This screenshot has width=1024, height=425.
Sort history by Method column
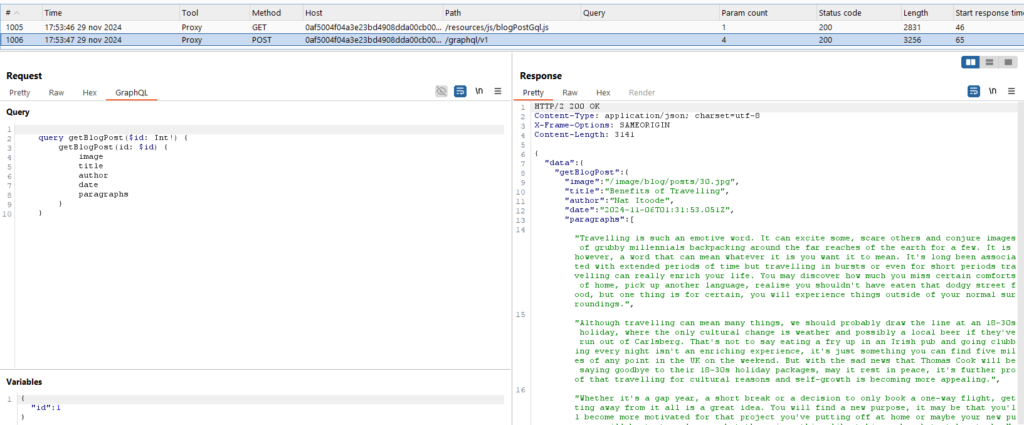pos(276,13)
